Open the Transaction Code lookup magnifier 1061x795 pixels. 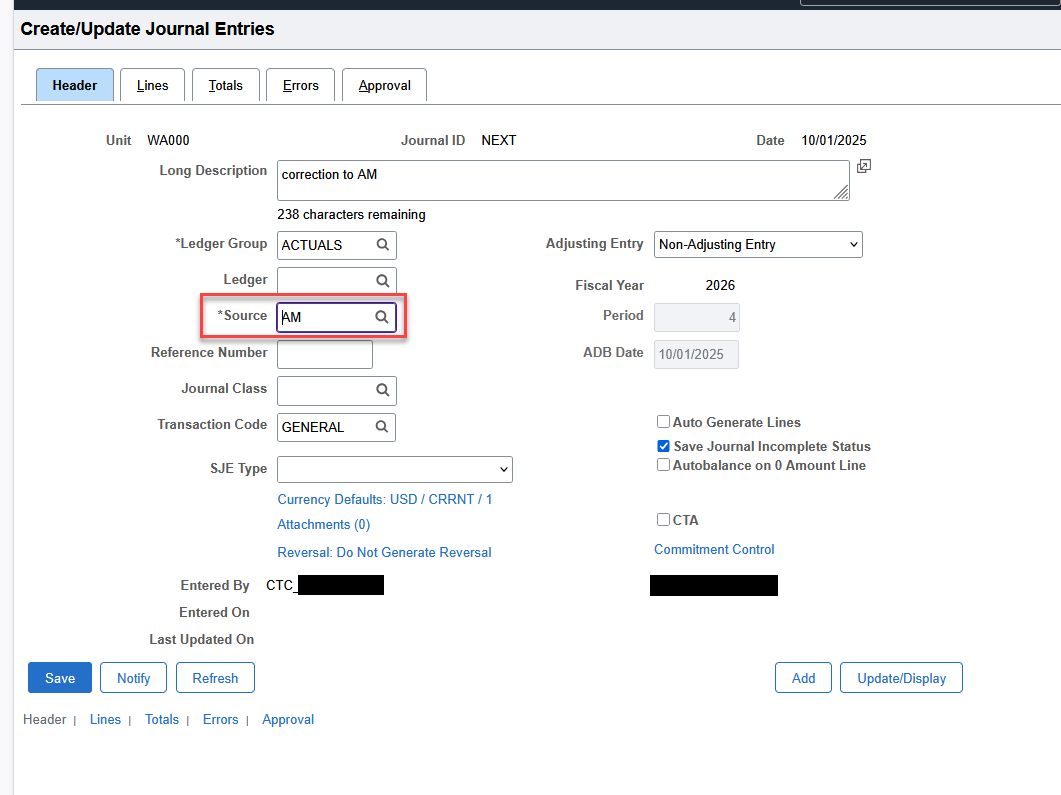click(x=382, y=427)
